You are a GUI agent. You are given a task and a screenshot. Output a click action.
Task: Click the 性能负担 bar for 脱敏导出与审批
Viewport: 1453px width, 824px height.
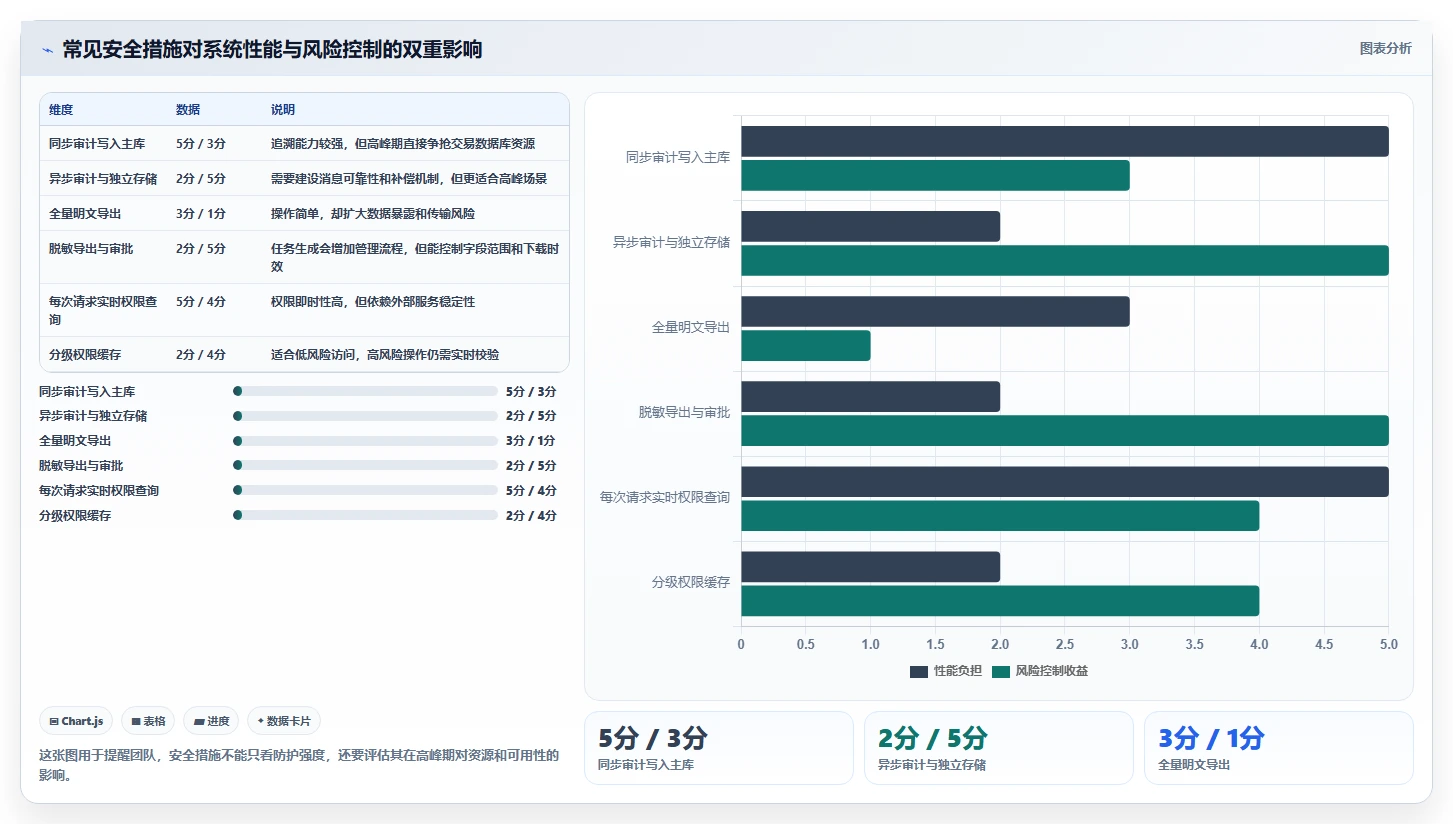pyautogui.click(x=870, y=396)
